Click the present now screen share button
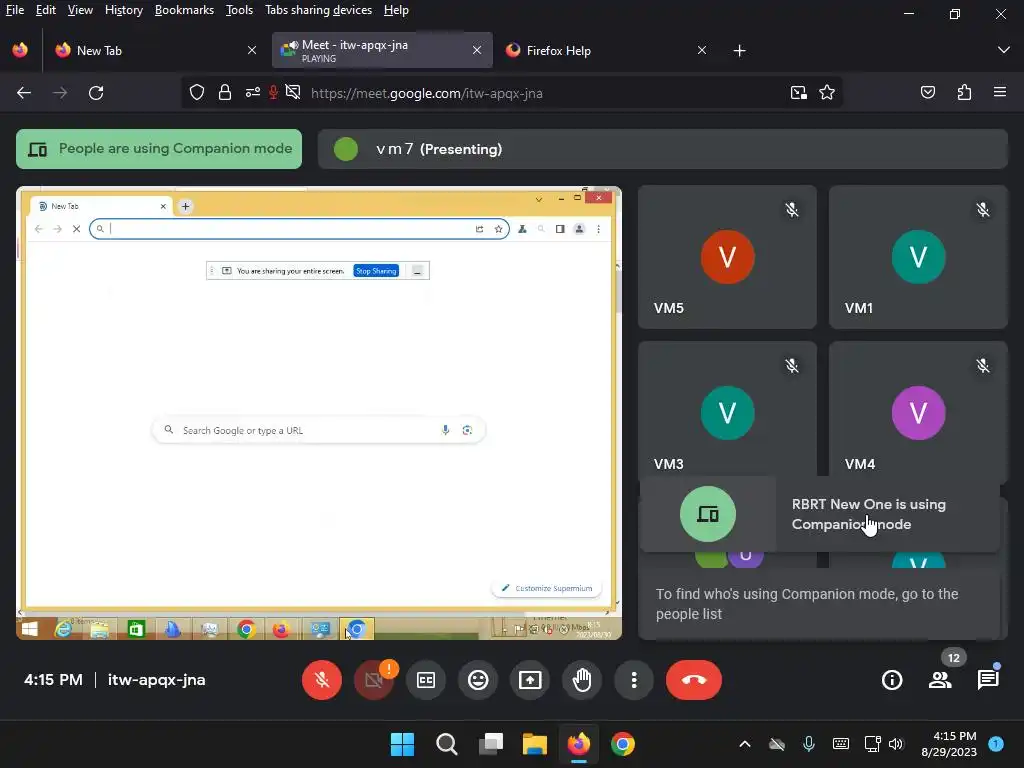The image size is (1024, 768). pyautogui.click(x=530, y=680)
